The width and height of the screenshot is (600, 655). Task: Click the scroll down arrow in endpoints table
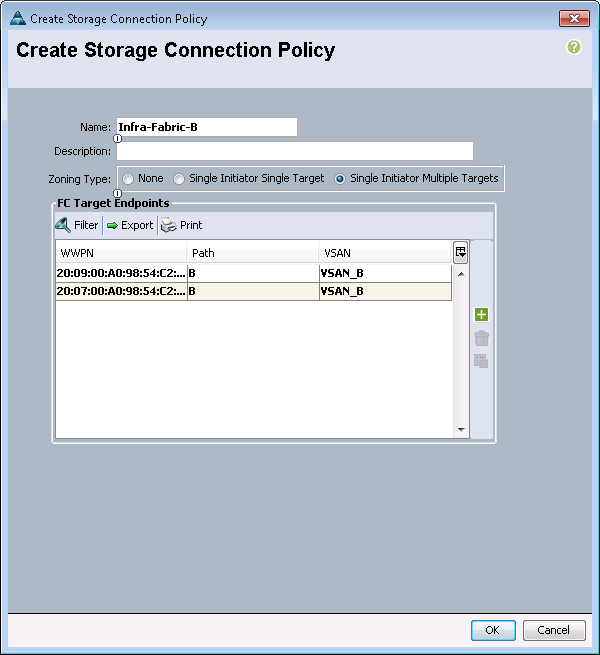pos(461,430)
